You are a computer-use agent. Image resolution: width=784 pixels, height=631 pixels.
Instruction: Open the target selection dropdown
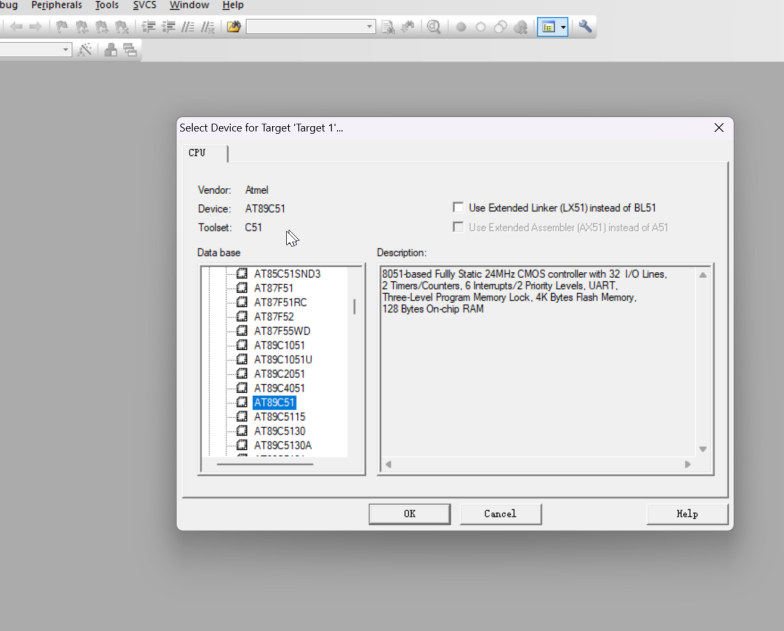coord(66,50)
